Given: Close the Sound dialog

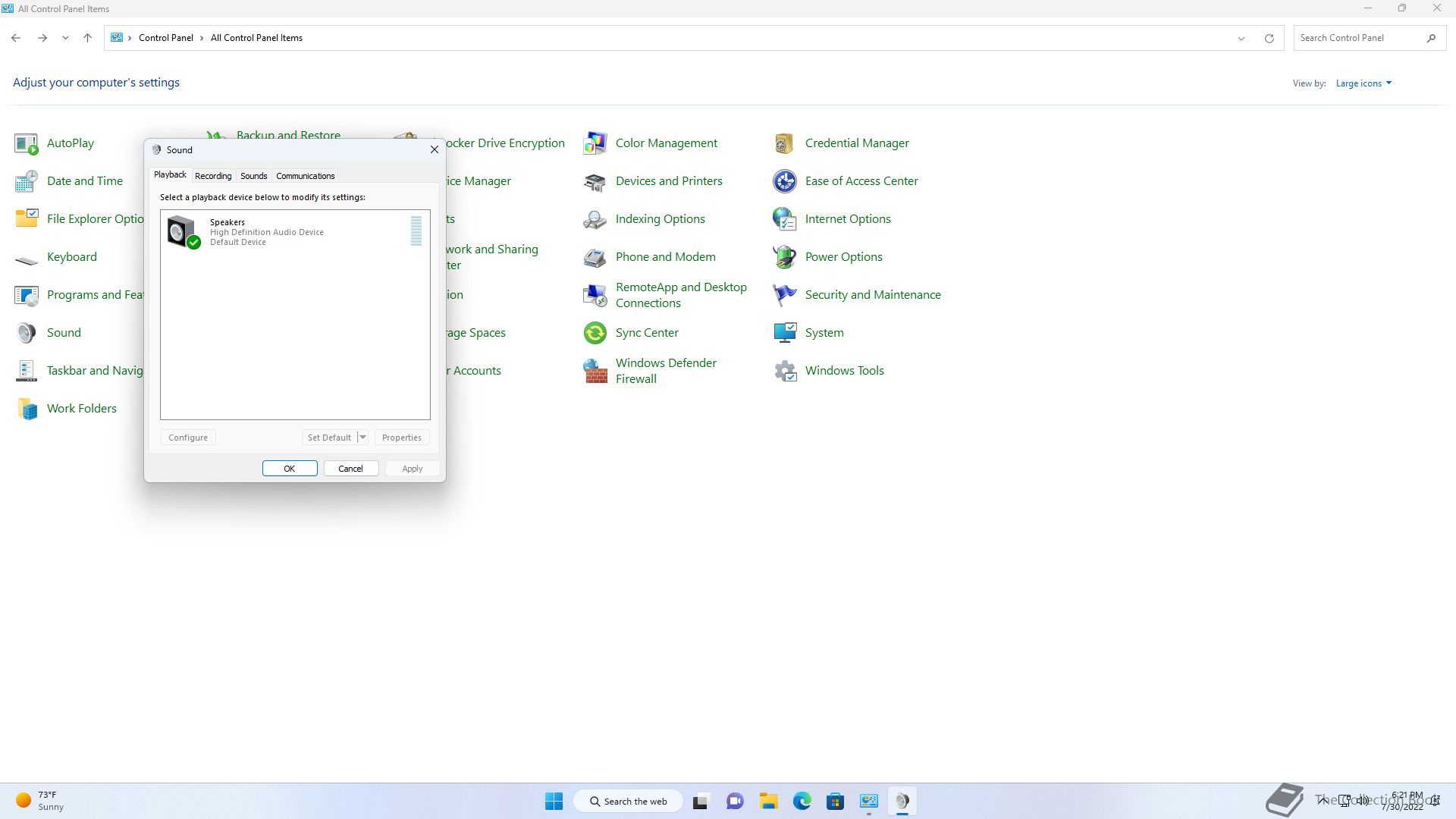Looking at the screenshot, I should [x=435, y=149].
